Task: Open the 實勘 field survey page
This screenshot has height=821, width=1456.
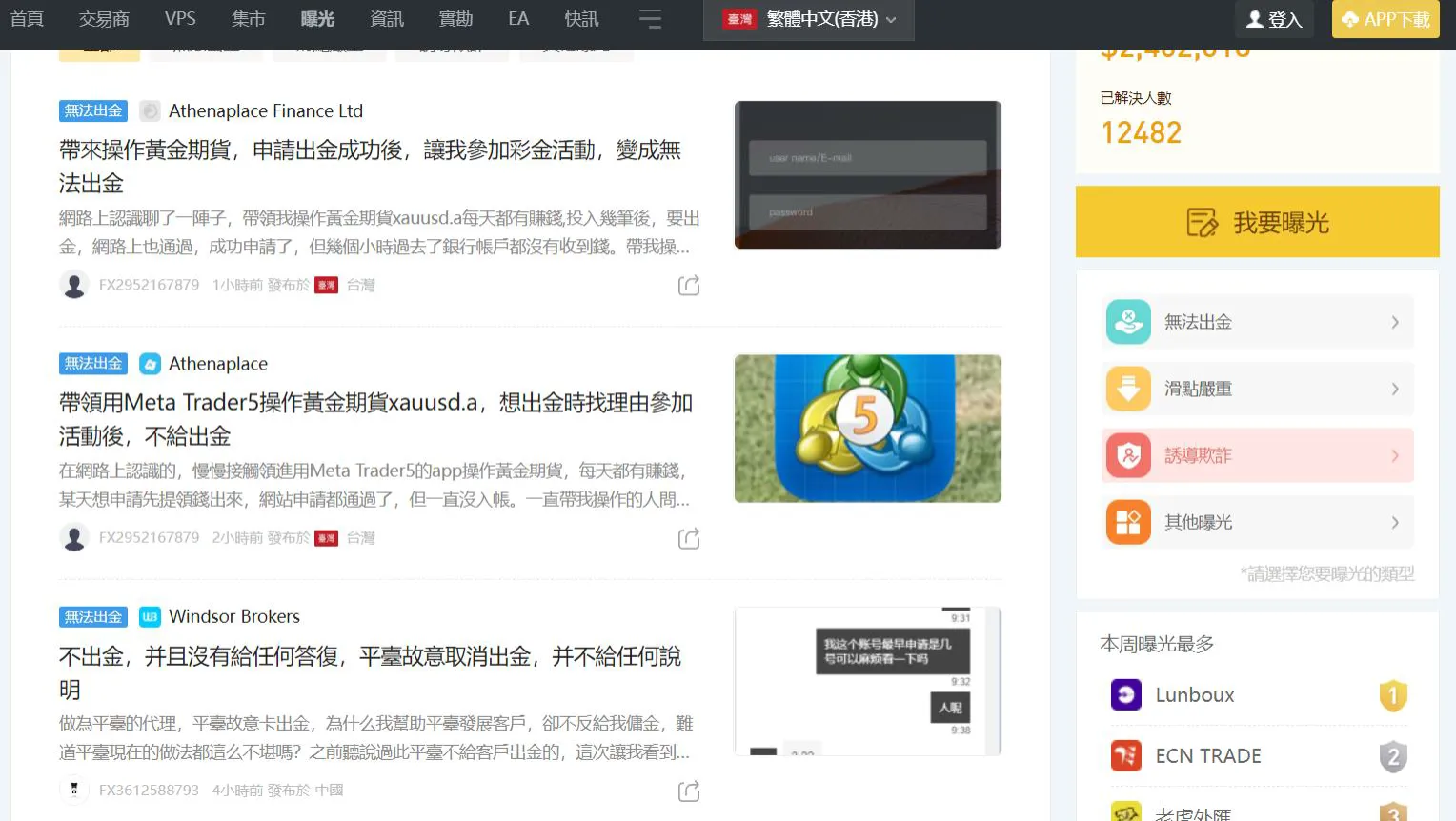Action: [455, 19]
